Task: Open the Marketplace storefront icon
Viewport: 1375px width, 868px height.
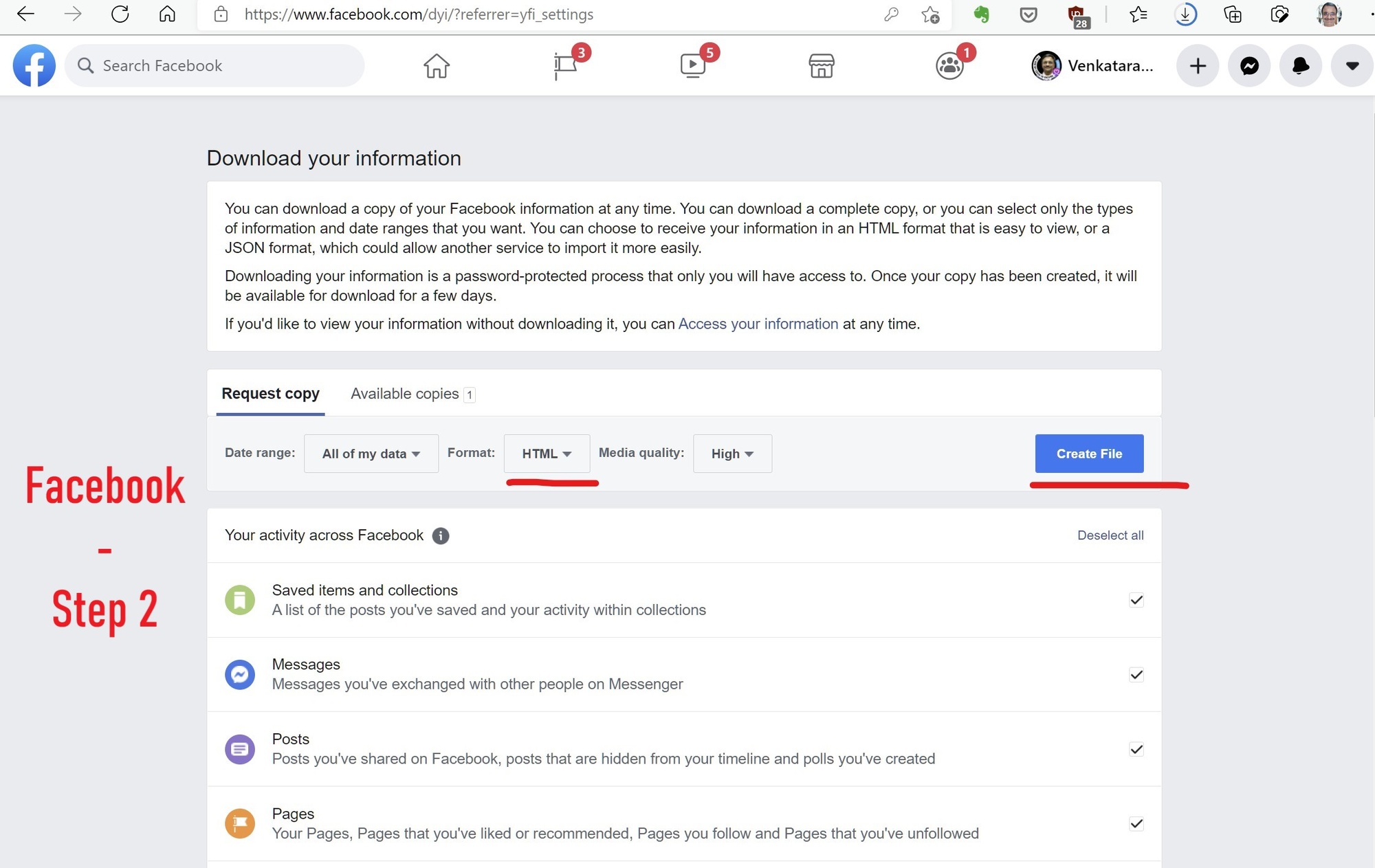Action: (822, 65)
